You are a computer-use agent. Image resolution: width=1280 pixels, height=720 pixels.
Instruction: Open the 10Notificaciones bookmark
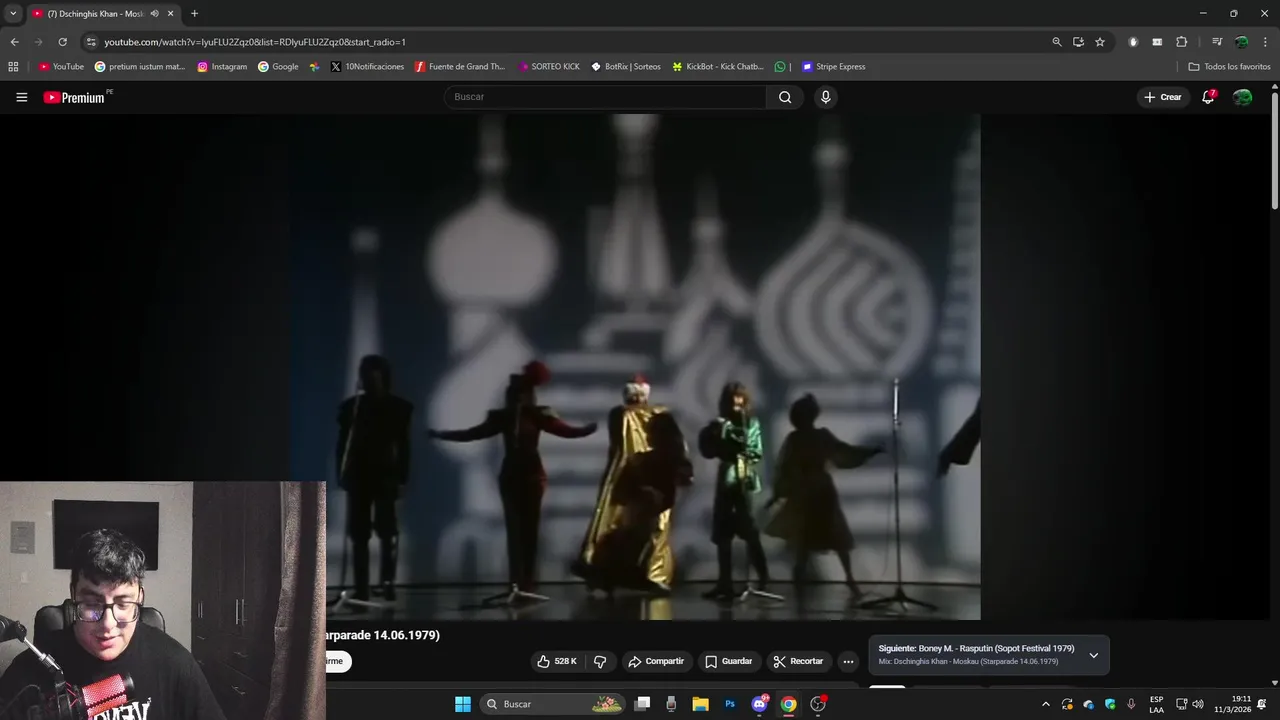[x=367, y=67]
